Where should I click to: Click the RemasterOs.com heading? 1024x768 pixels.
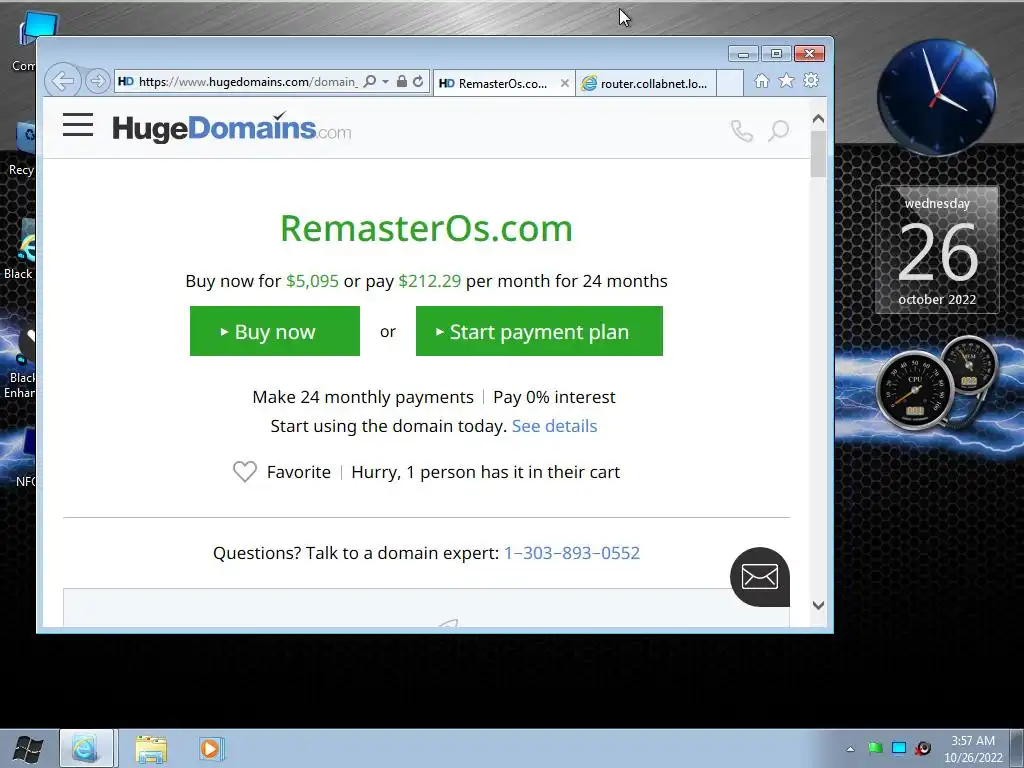[x=426, y=228]
